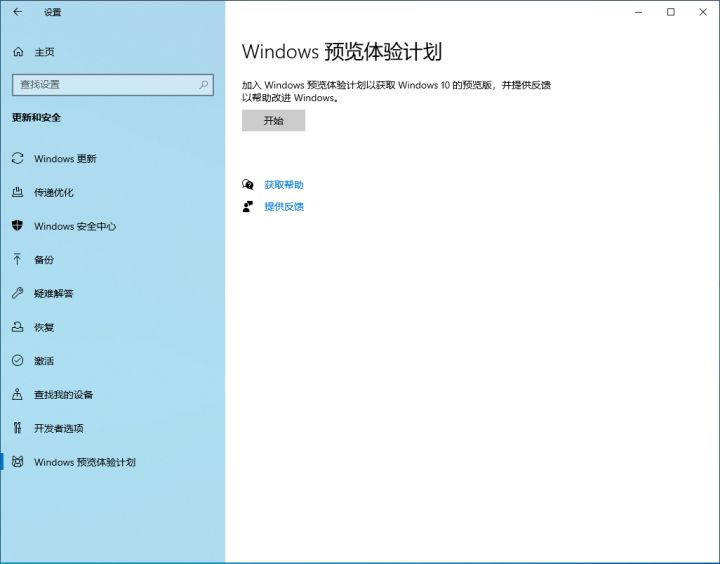Click the 提供反馈 person icon
720x564 pixels.
pos(248,207)
